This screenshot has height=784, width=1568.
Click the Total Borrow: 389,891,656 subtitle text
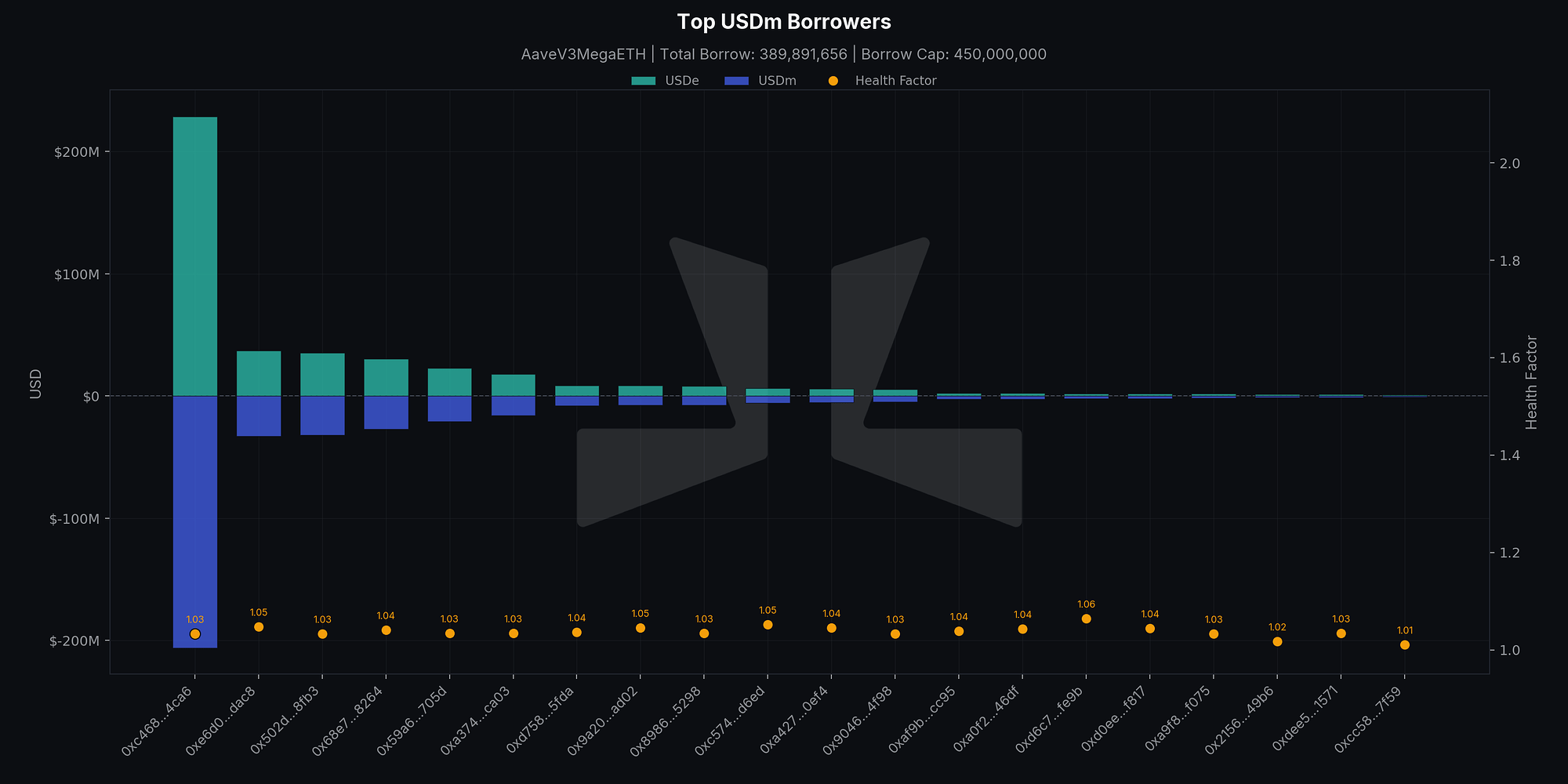click(x=753, y=54)
